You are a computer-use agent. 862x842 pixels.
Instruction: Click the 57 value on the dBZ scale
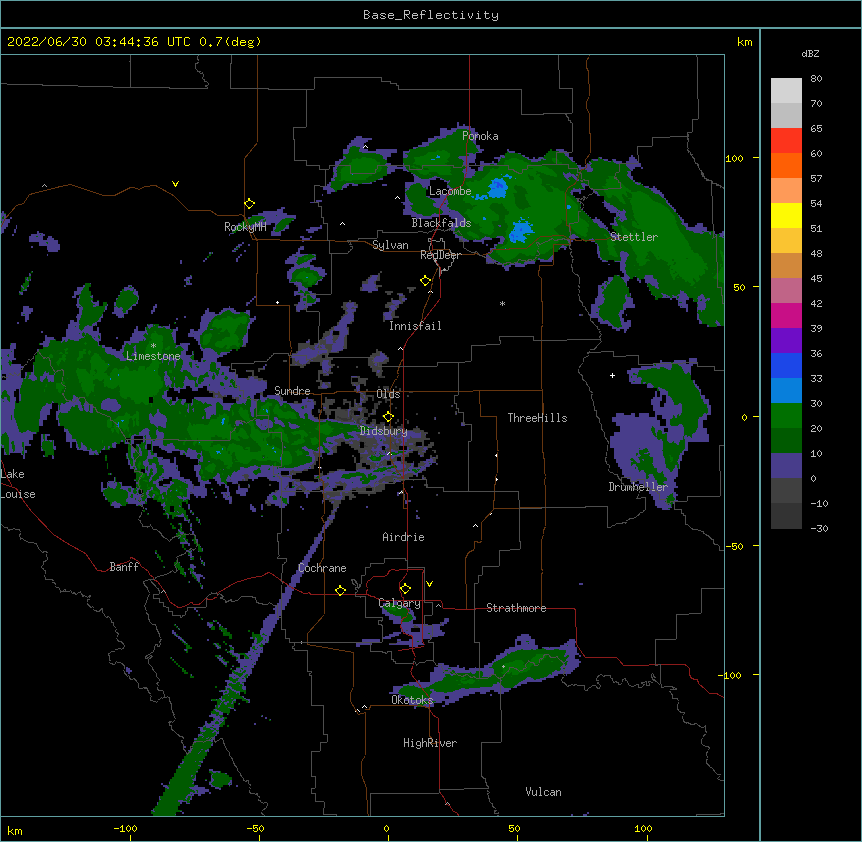point(816,179)
